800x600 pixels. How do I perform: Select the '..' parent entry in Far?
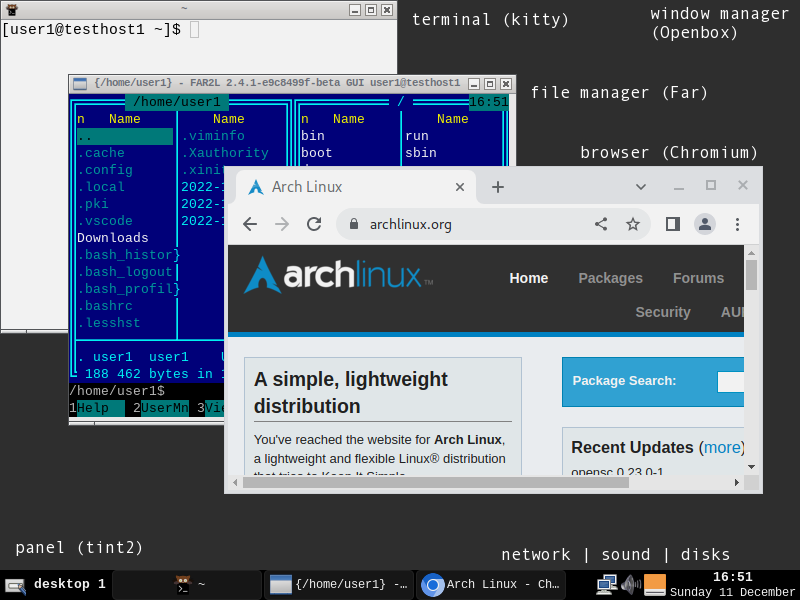(124, 137)
